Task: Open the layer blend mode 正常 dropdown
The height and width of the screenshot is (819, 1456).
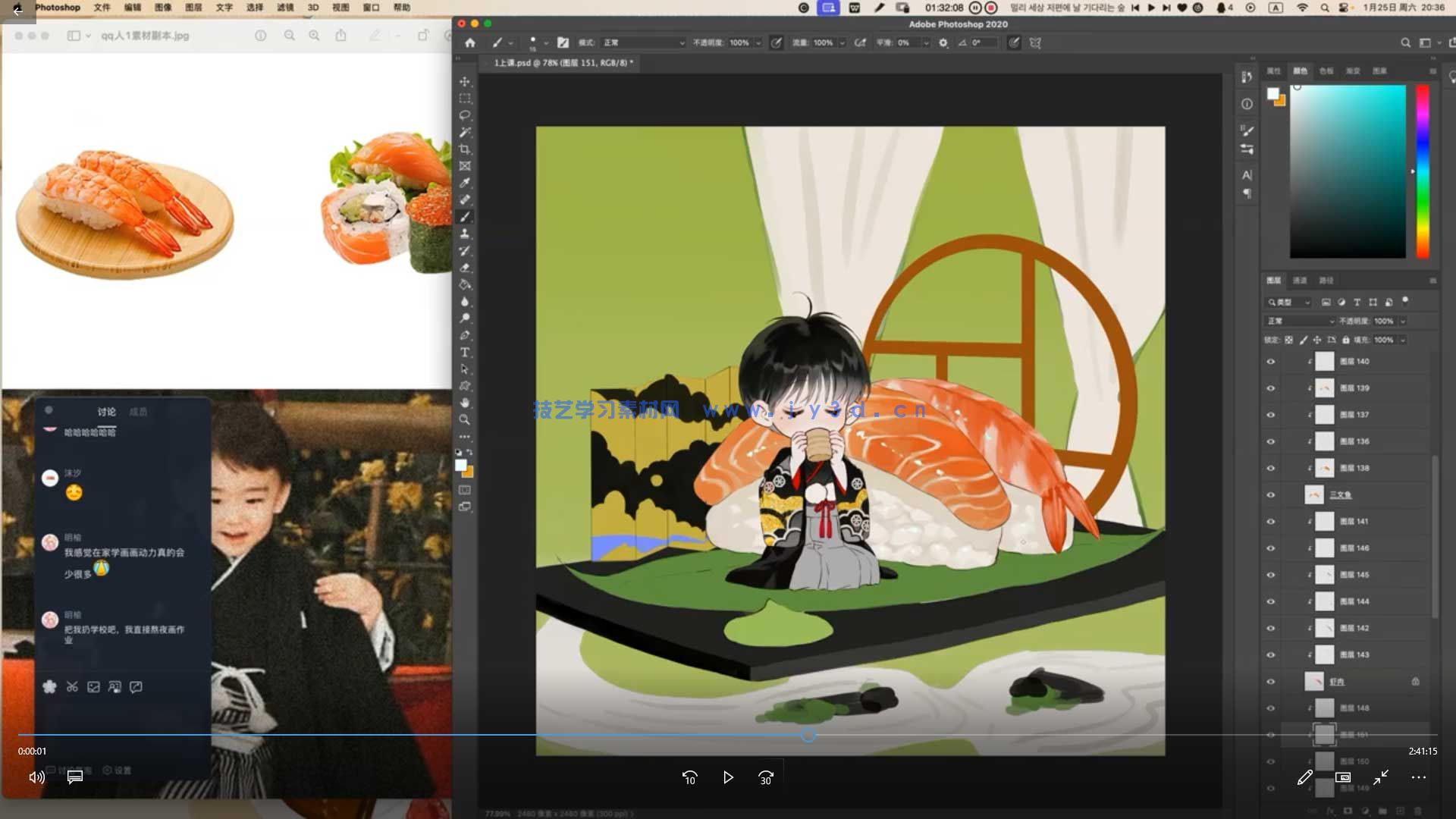Action: [1300, 322]
